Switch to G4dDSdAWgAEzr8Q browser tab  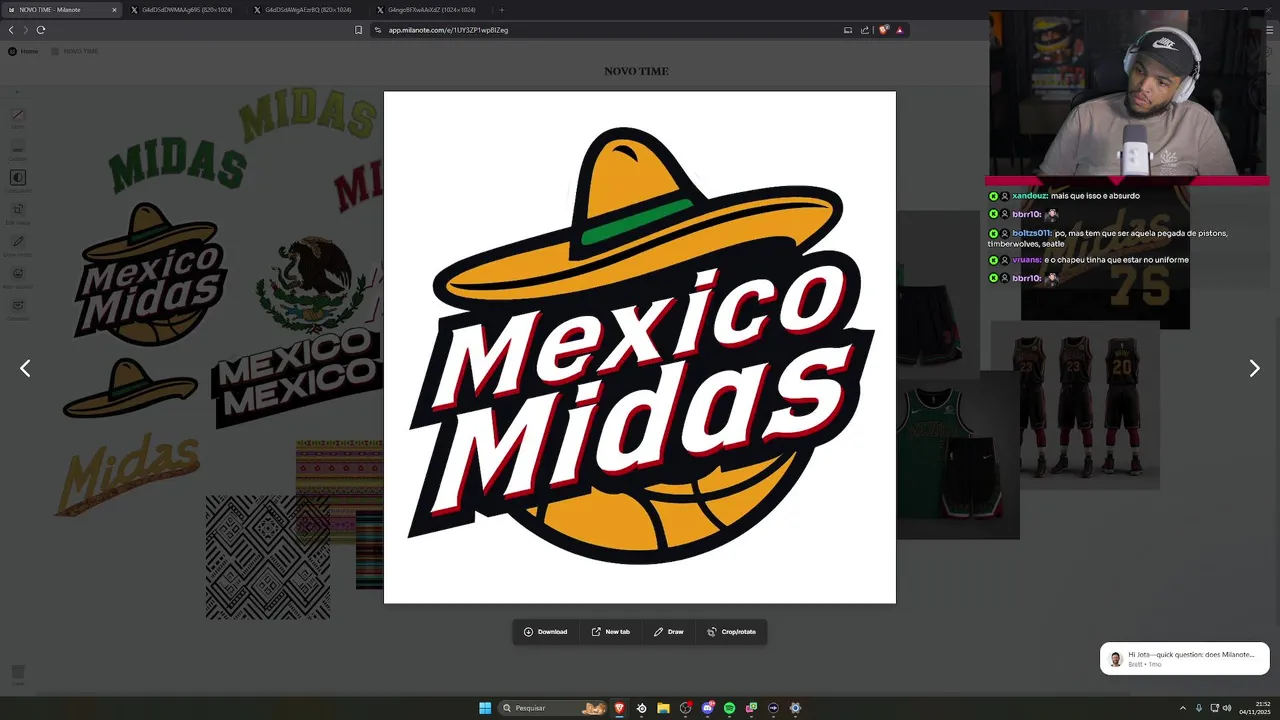pos(307,10)
